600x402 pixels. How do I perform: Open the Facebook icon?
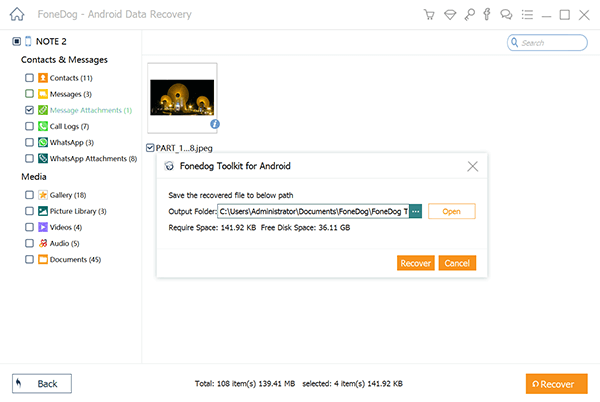click(x=487, y=15)
